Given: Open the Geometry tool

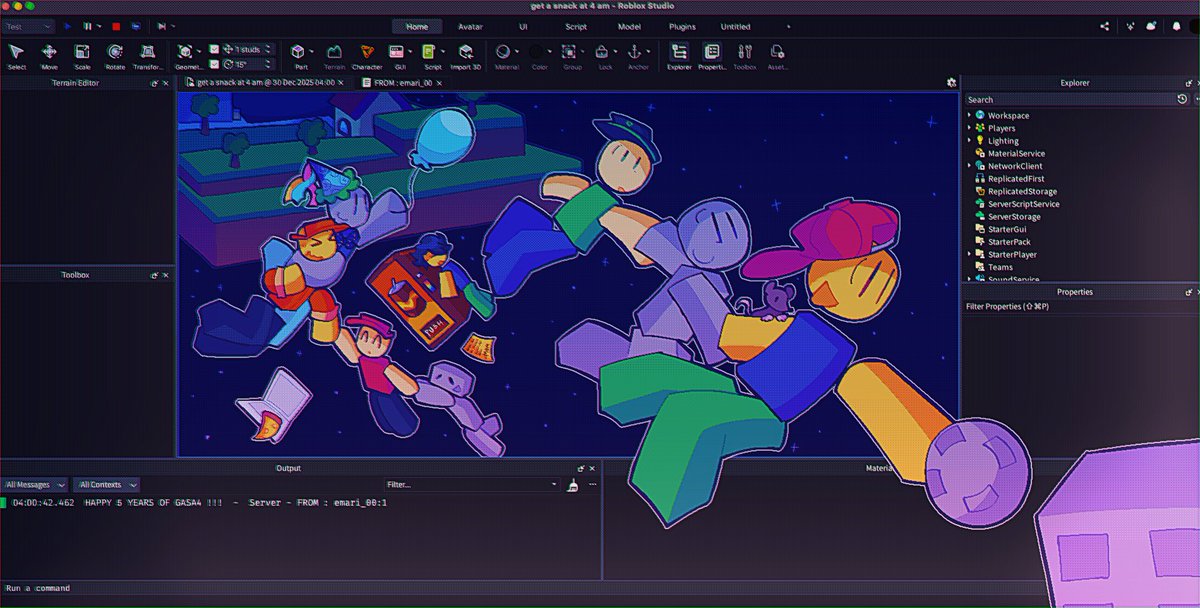Looking at the screenshot, I should click(186, 55).
